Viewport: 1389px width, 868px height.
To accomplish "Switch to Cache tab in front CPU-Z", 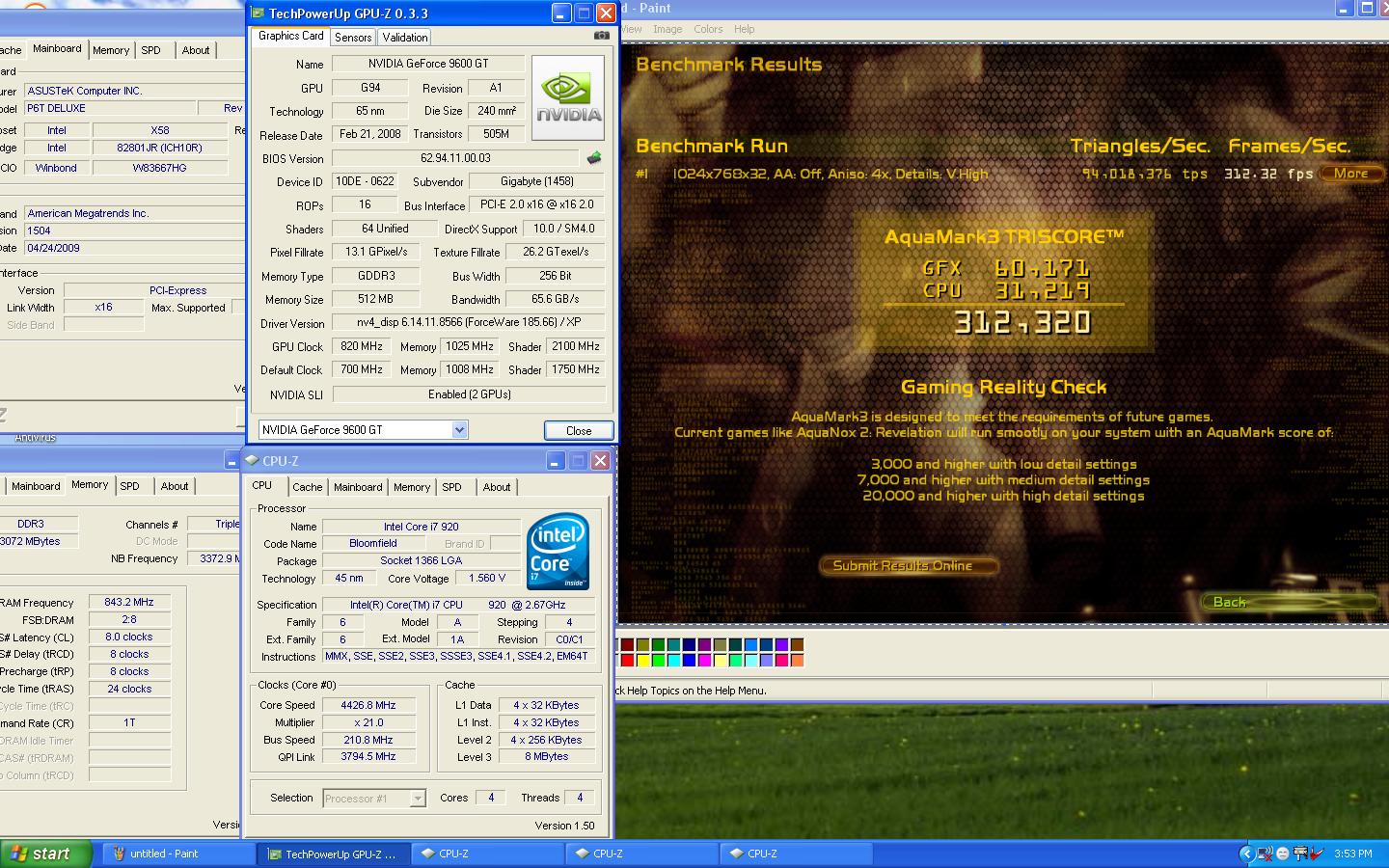I will (308, 487).
